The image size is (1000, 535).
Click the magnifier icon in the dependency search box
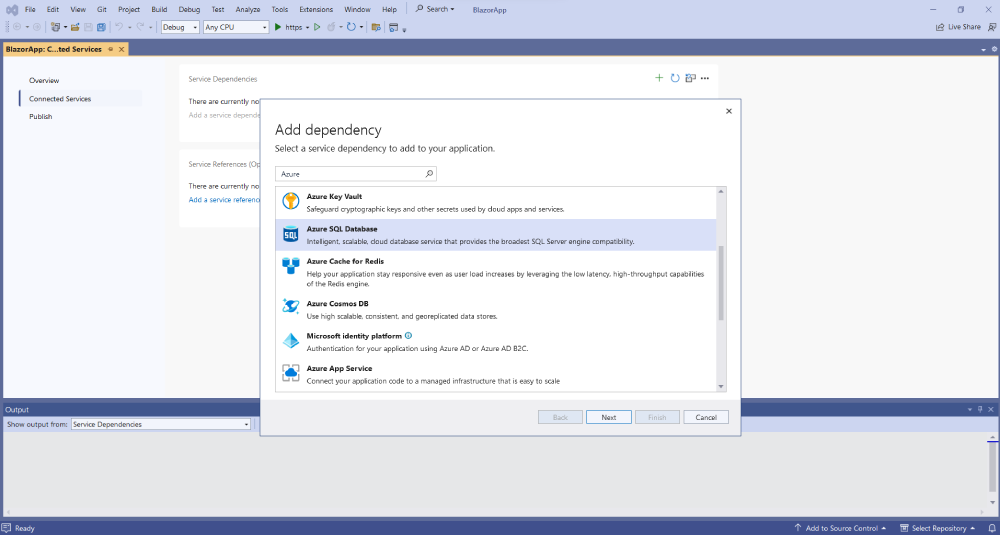[429, 173]
